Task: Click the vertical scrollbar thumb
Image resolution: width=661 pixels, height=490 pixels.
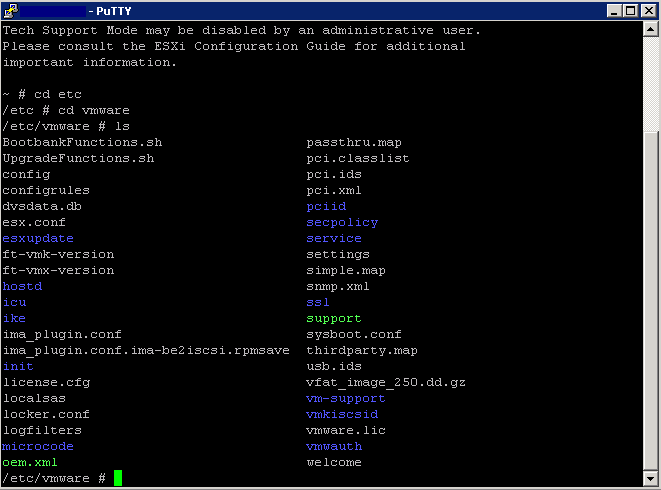Action: coord(650,301)
